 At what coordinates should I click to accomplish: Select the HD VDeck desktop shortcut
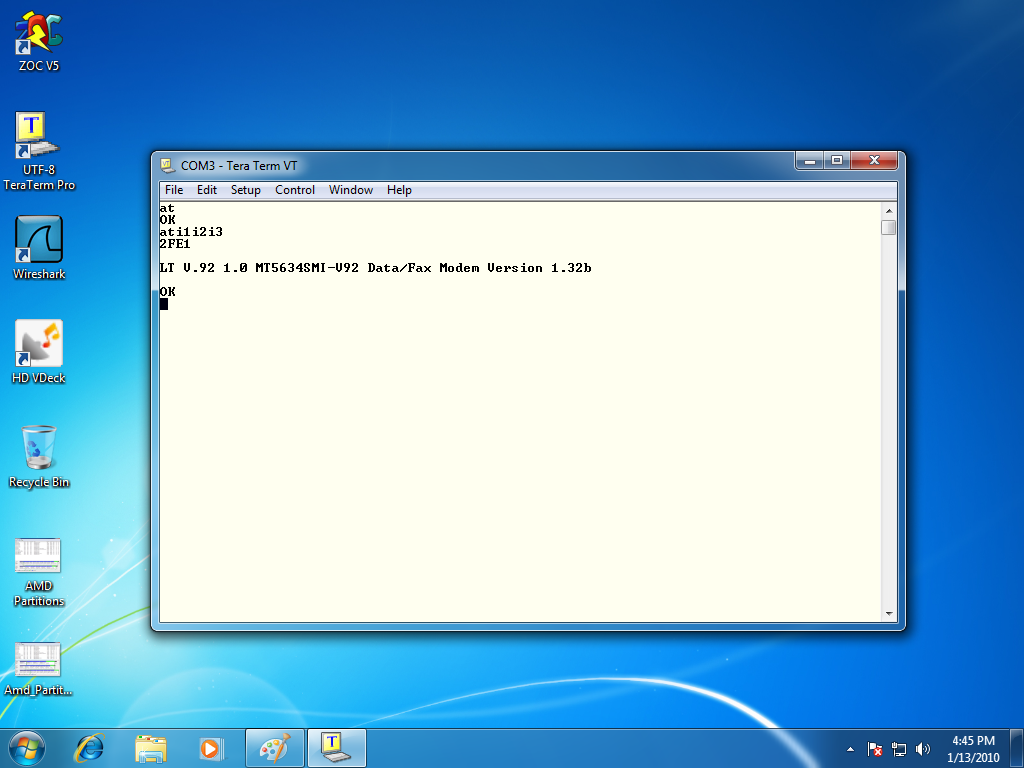(39, 345)
